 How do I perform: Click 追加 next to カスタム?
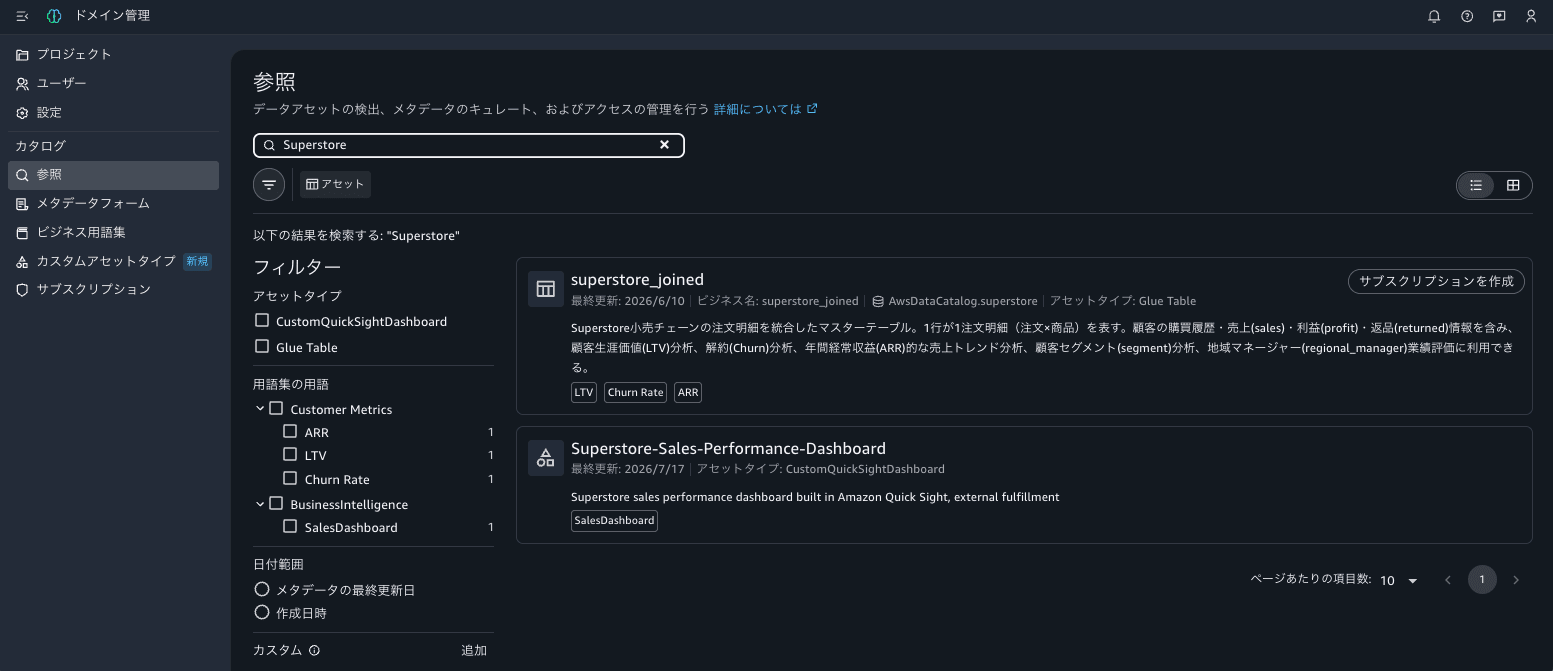pos(474,650)
